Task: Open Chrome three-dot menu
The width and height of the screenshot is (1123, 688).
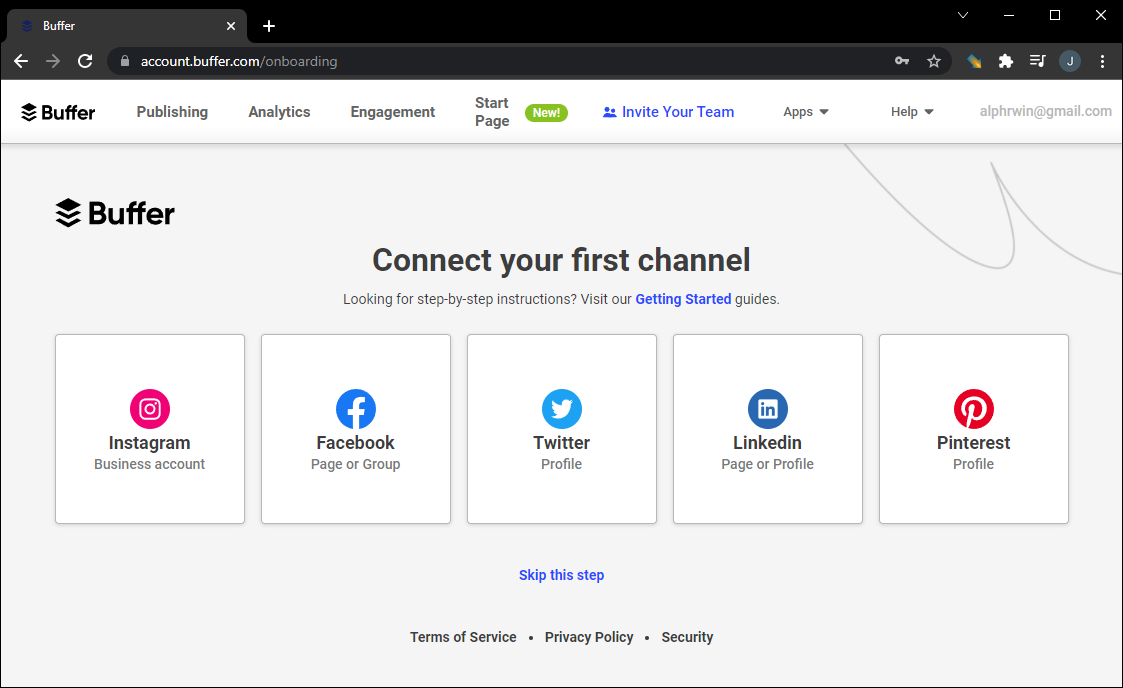Action: pos(1103,61)
